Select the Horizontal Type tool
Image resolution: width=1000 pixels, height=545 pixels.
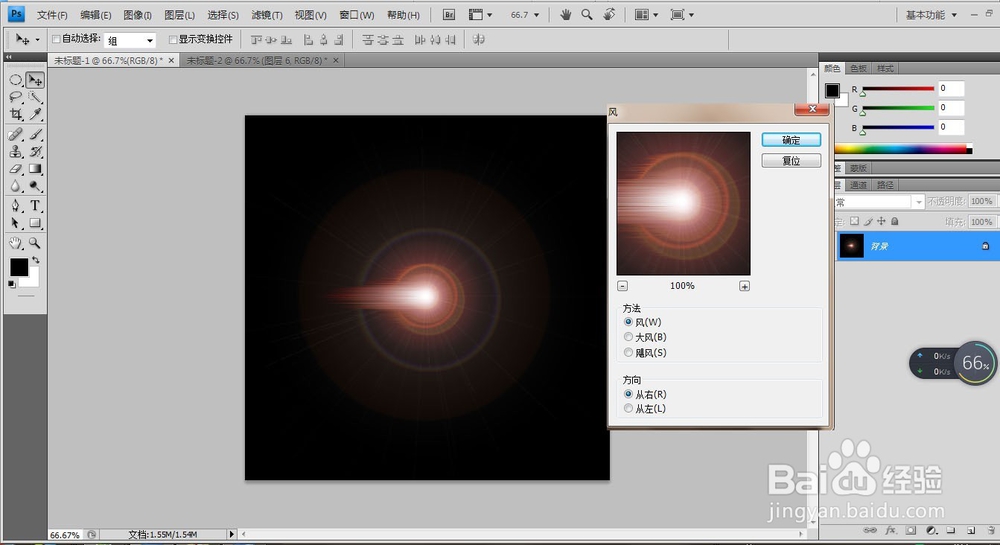click(x=35, y=206)
